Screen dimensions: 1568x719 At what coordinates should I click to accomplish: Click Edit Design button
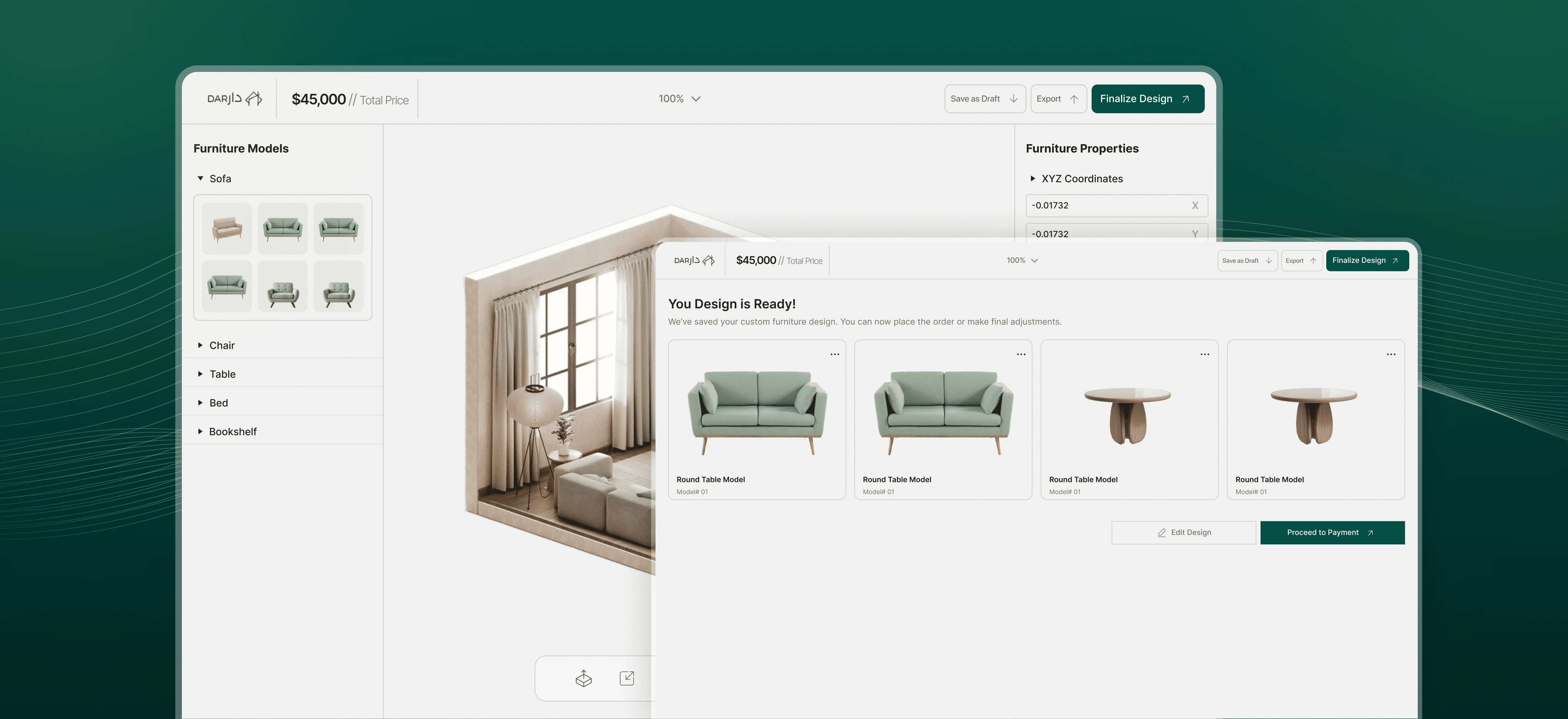(1183, 533)
